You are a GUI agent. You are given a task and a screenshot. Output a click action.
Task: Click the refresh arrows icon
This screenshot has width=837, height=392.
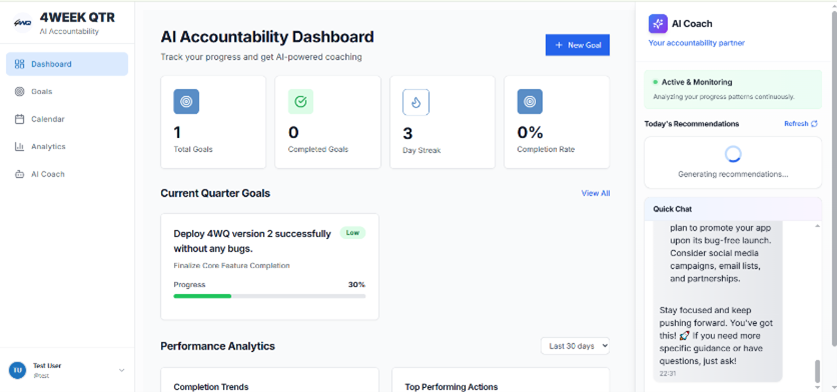[x=814, y=123]
